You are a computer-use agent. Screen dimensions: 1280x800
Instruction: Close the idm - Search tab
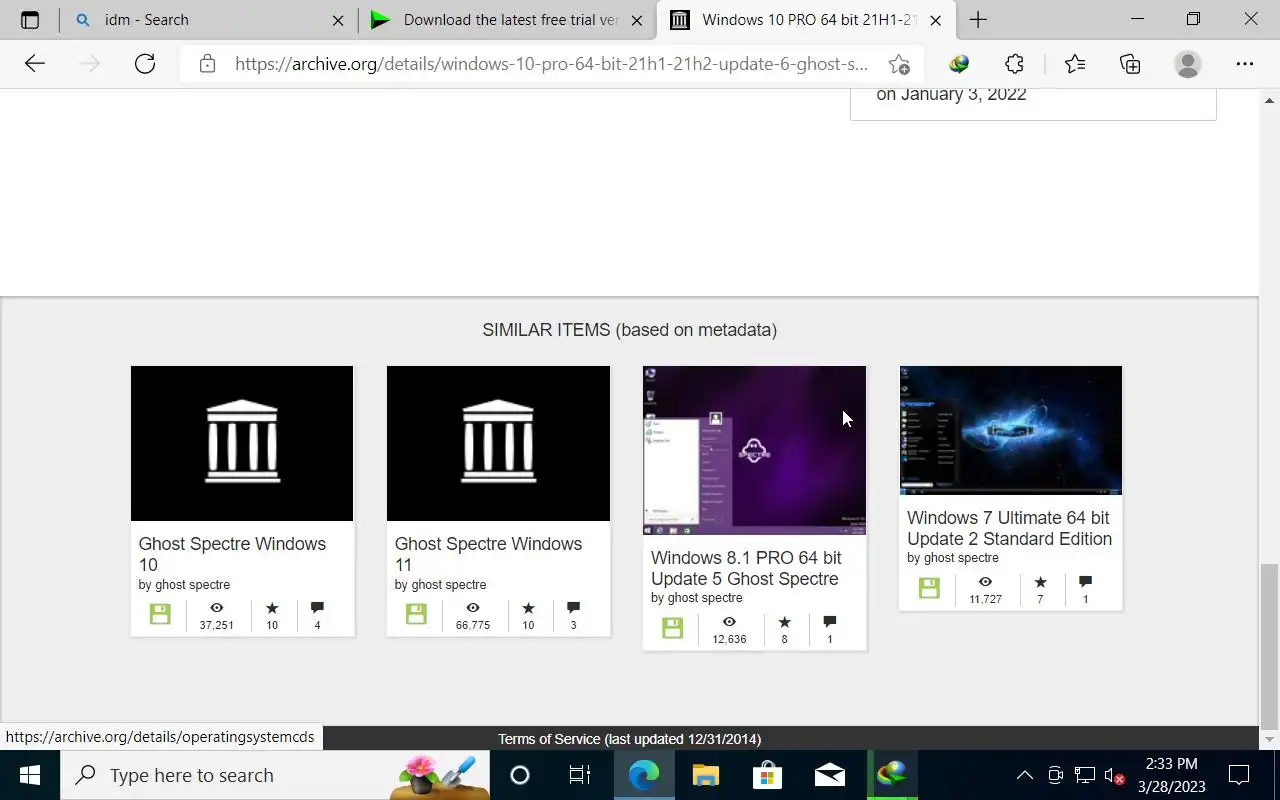tap(338, 20)
